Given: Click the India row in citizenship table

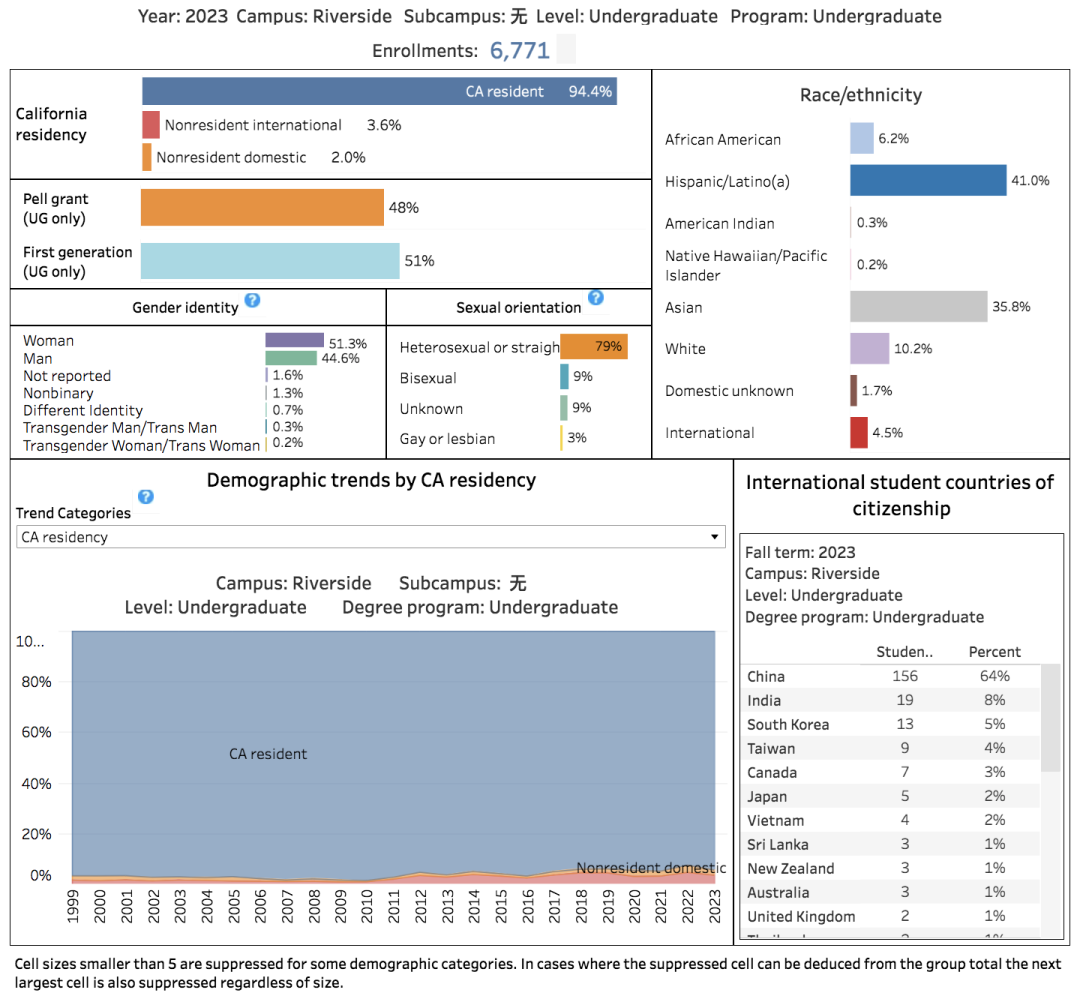Looking at the screenshot, I should point(891,701).
